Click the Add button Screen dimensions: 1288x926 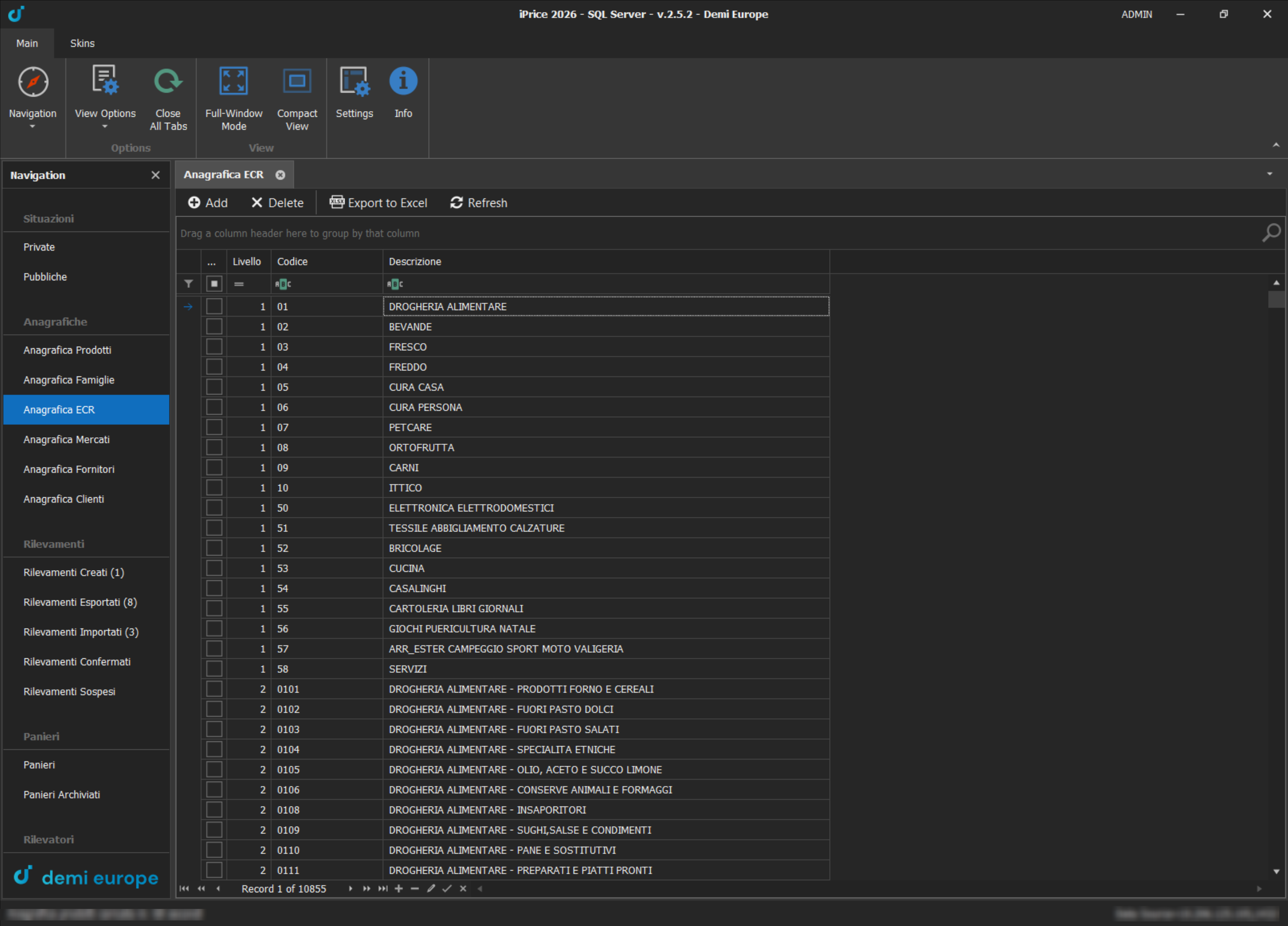pos(208,203)
